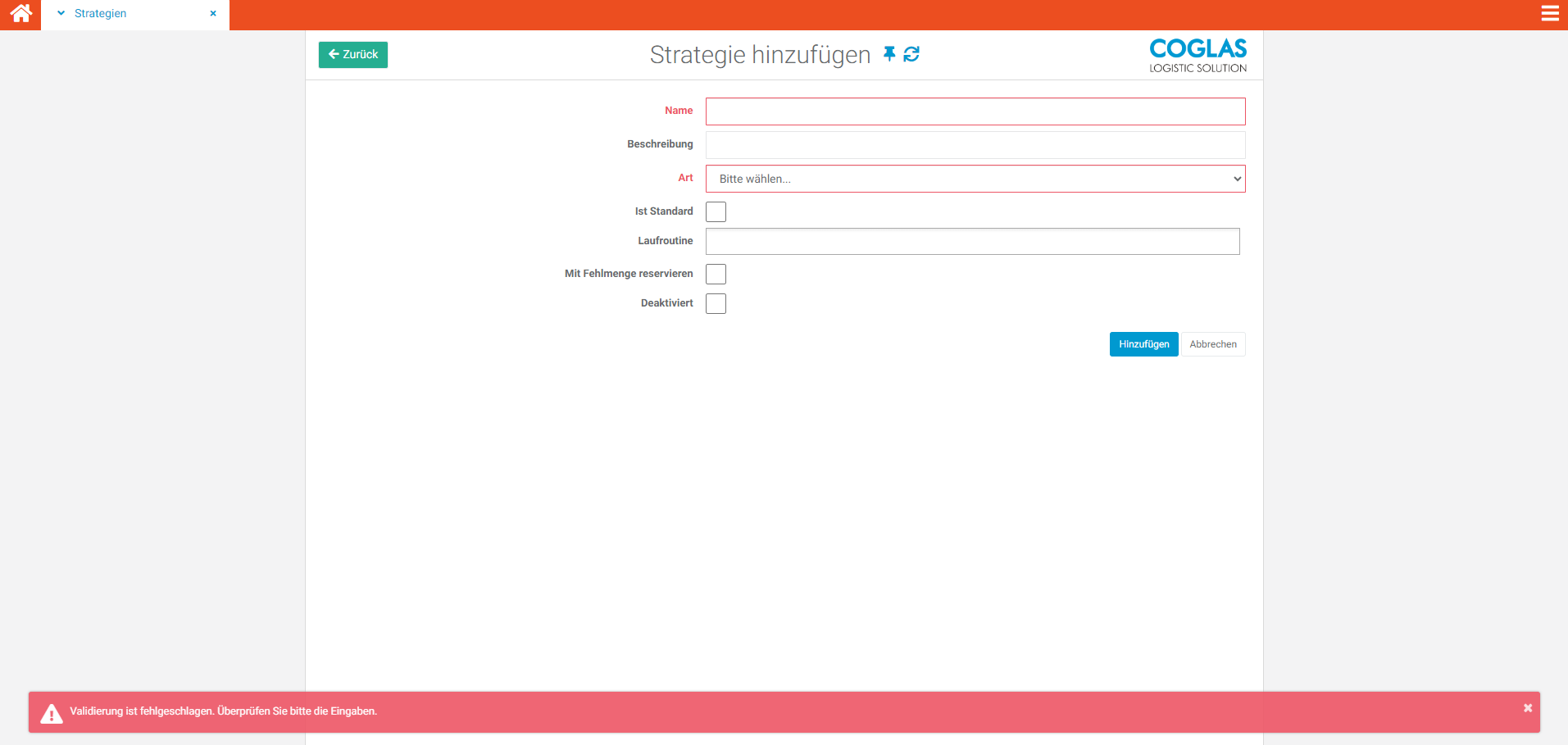Focus the Name text field
The image size is (1568, 745).
[x=975, y=111]
